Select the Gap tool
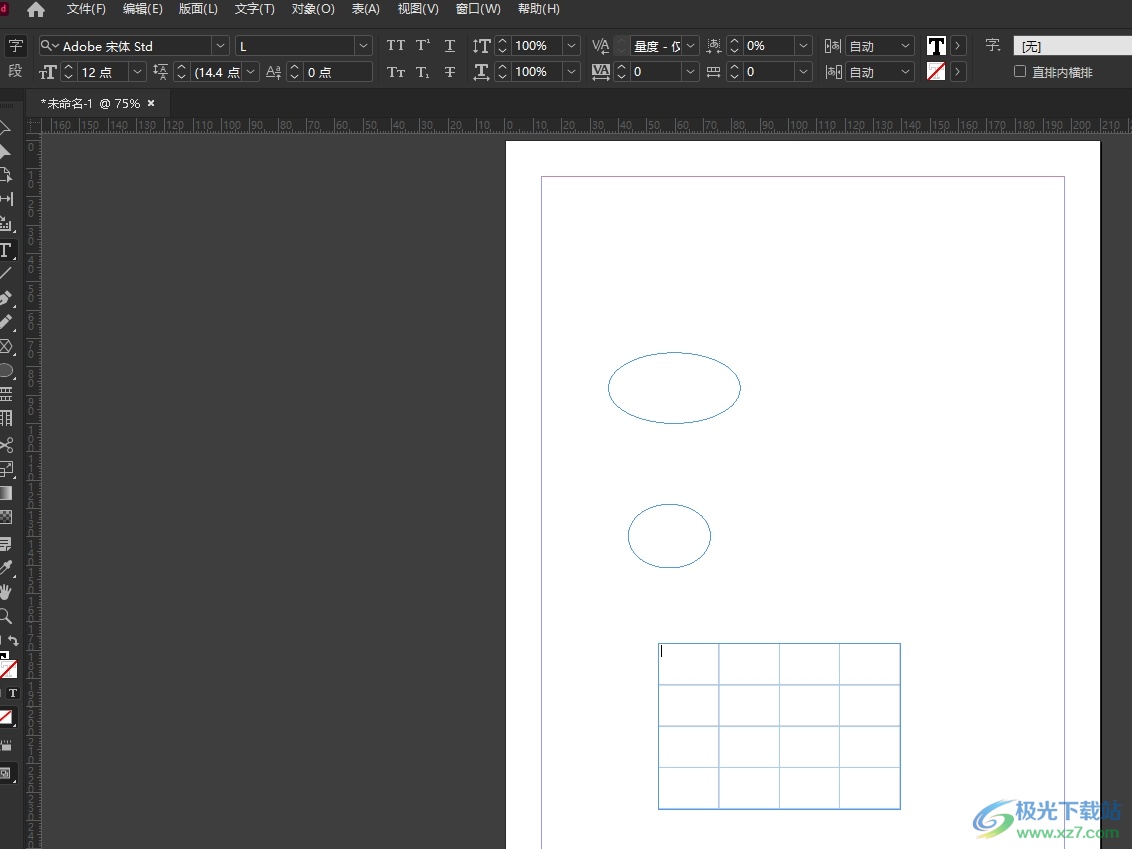This screenshot has height=849, width=1132. pyautogui.click(x=6, y=199)
